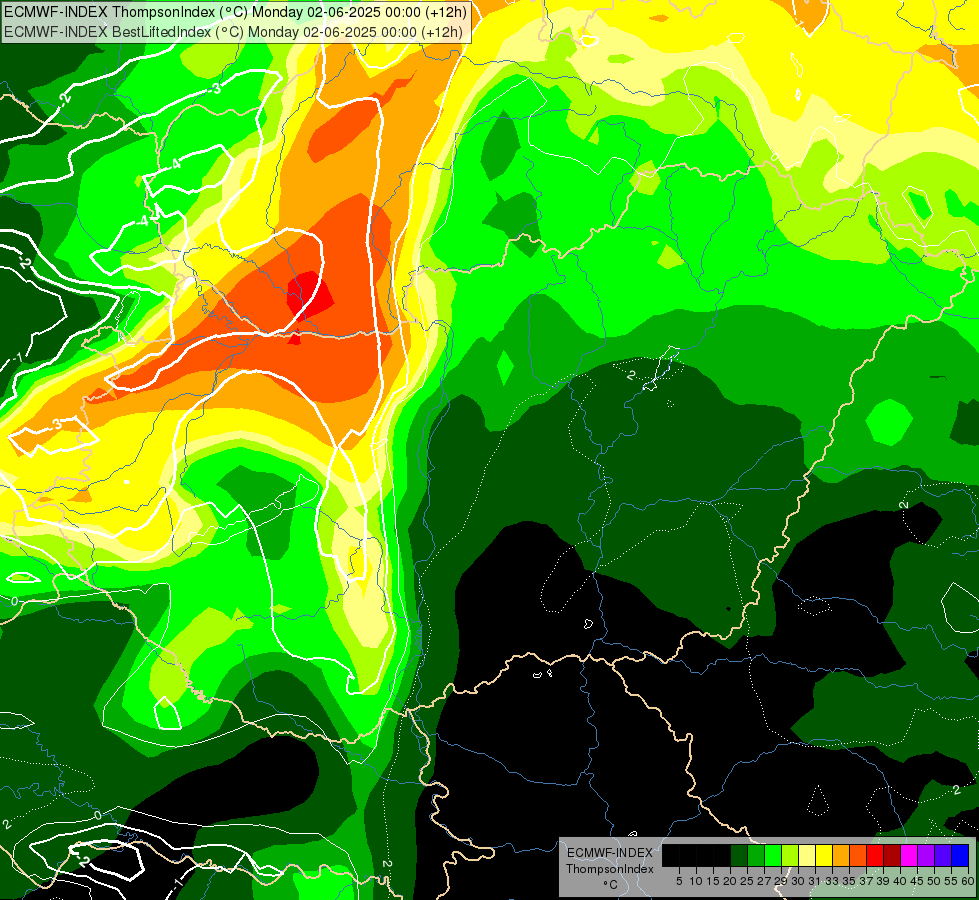
Task: Select the pale yellow 30–31 legend swatch
Action: tap(807, 855)
